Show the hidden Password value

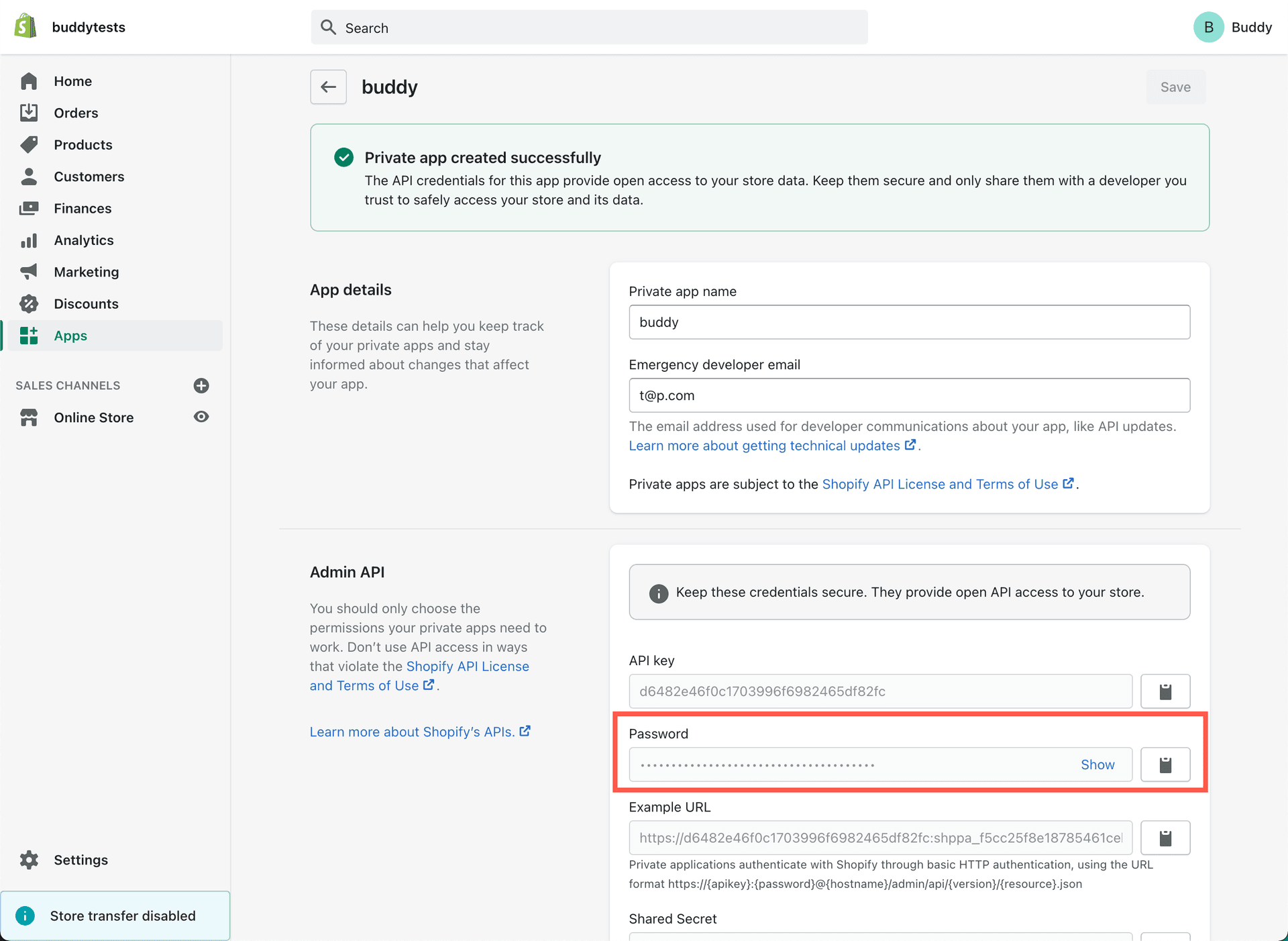coord(1097,764)
